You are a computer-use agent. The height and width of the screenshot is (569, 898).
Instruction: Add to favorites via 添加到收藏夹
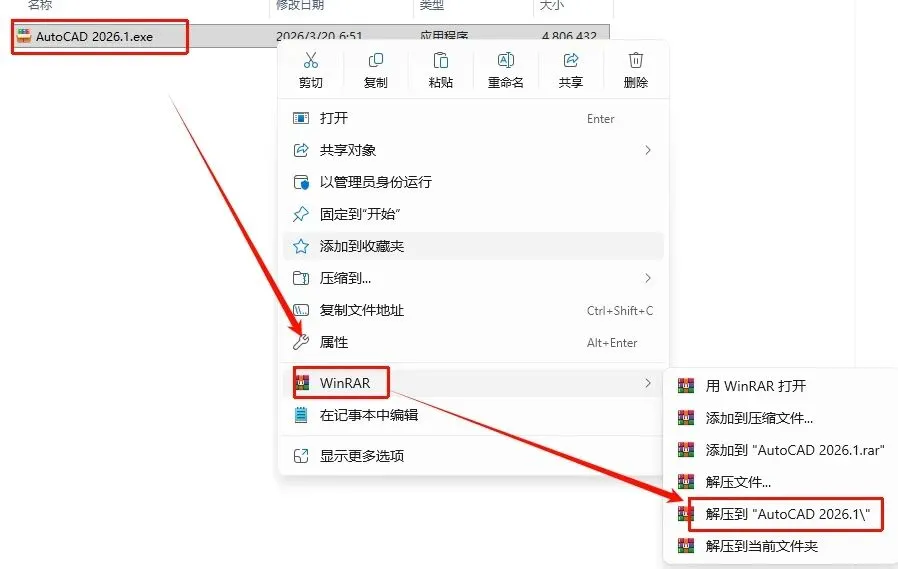click(x=473, y=246)
